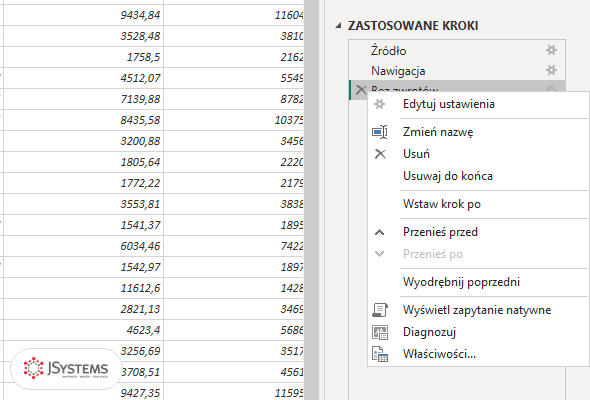Select cell with value 2821,13

84,310
